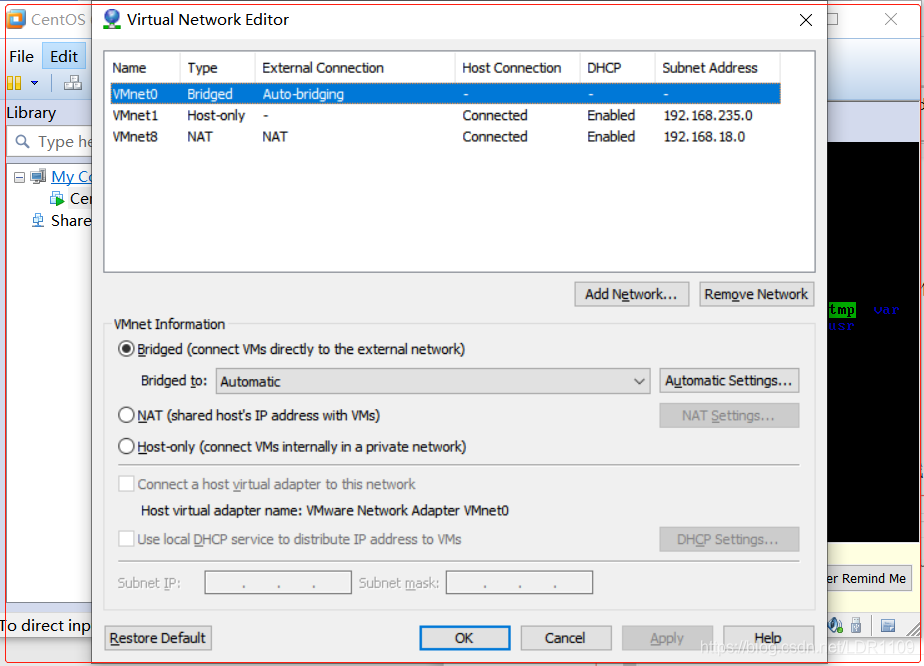Click the Subnet mask input field

[x=519, y=582]
